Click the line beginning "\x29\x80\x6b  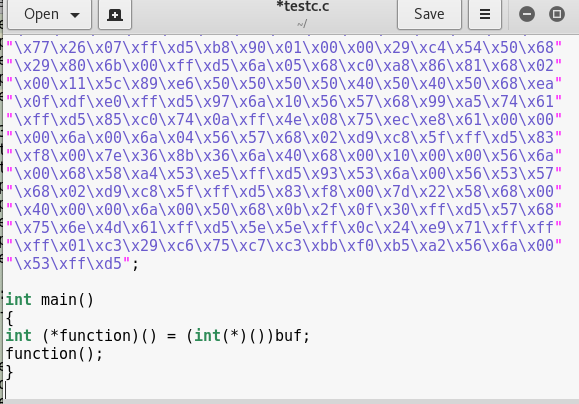pos(284,66)
